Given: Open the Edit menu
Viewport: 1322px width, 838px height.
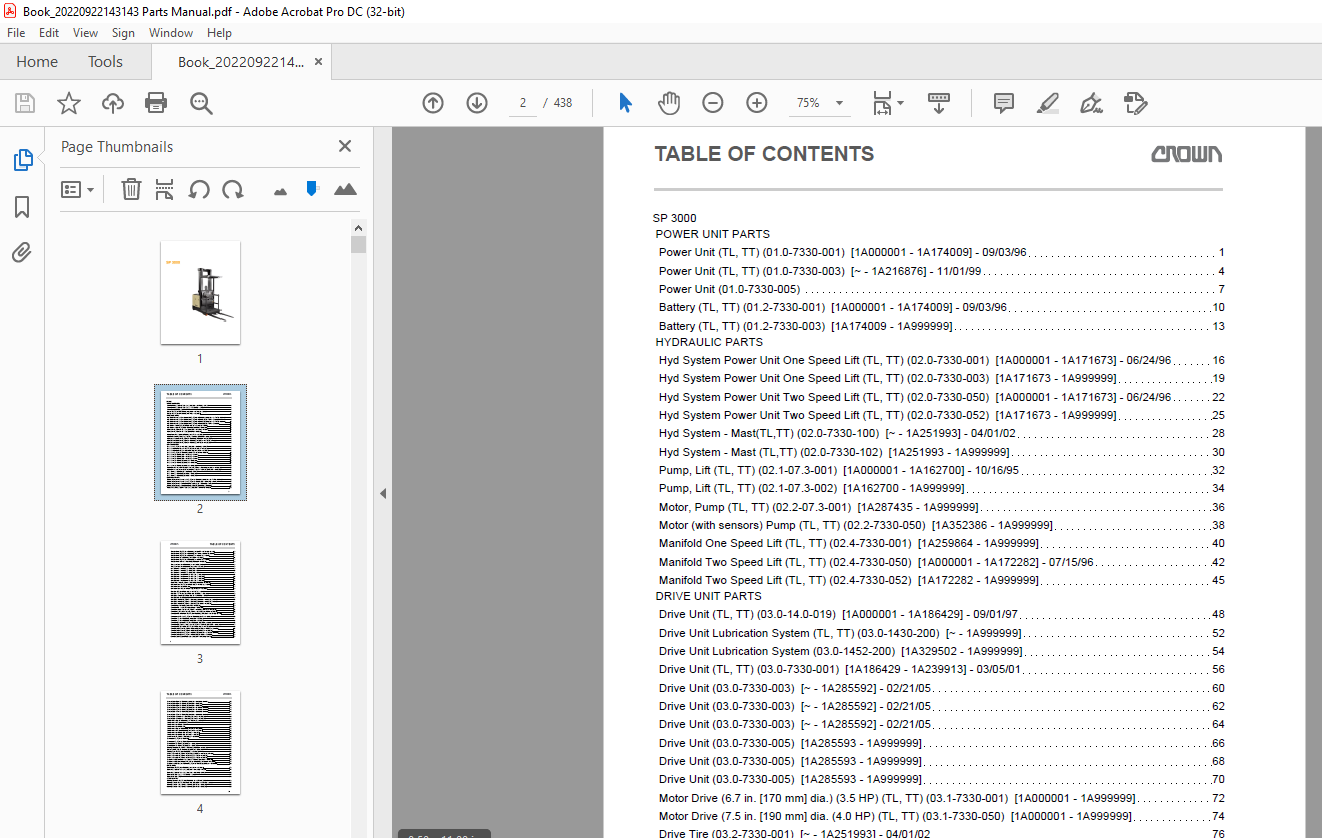Looking at the screenshot, I should pos(49,33).
